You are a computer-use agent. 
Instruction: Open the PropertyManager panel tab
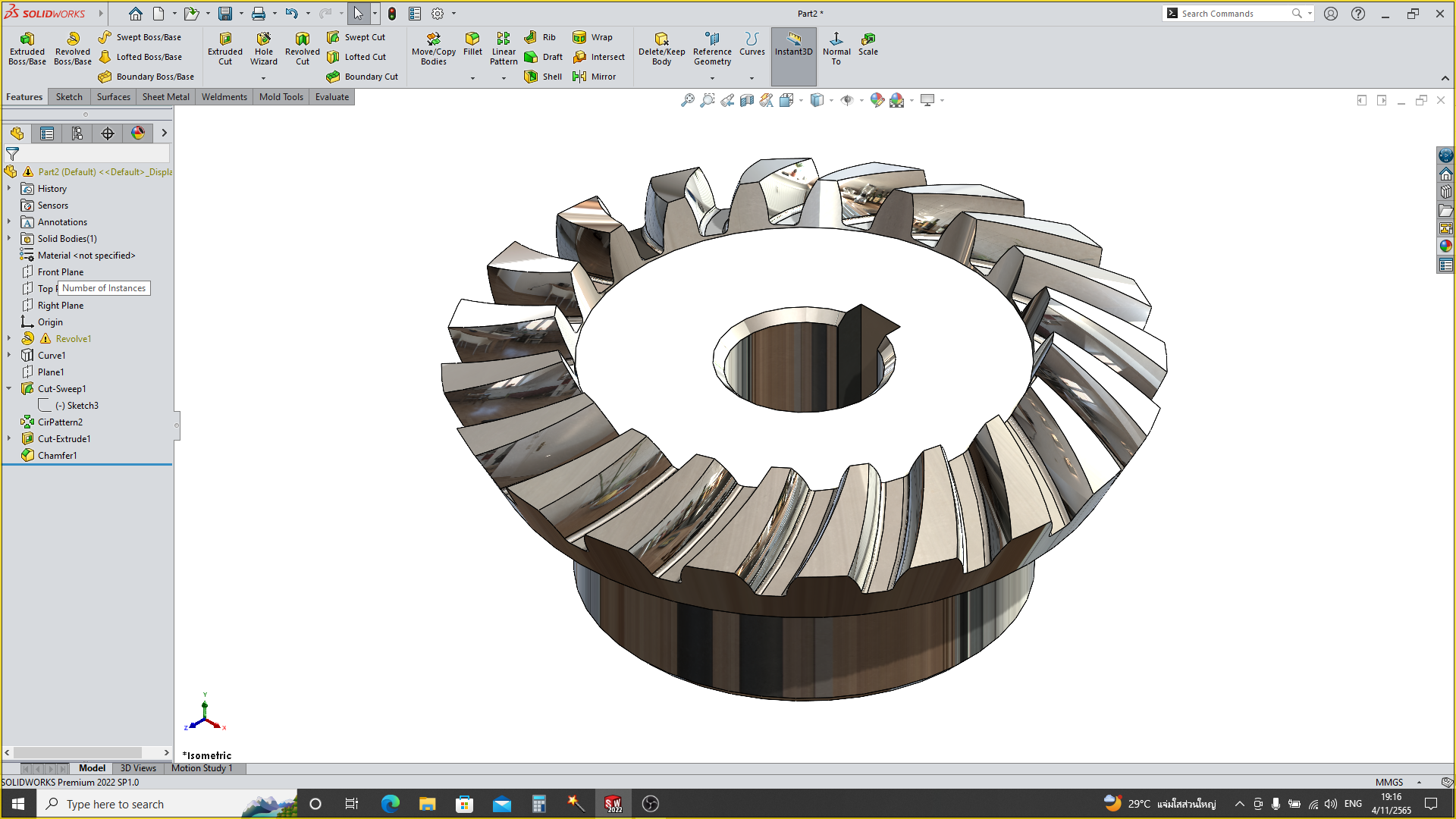[x=47, y=133]
